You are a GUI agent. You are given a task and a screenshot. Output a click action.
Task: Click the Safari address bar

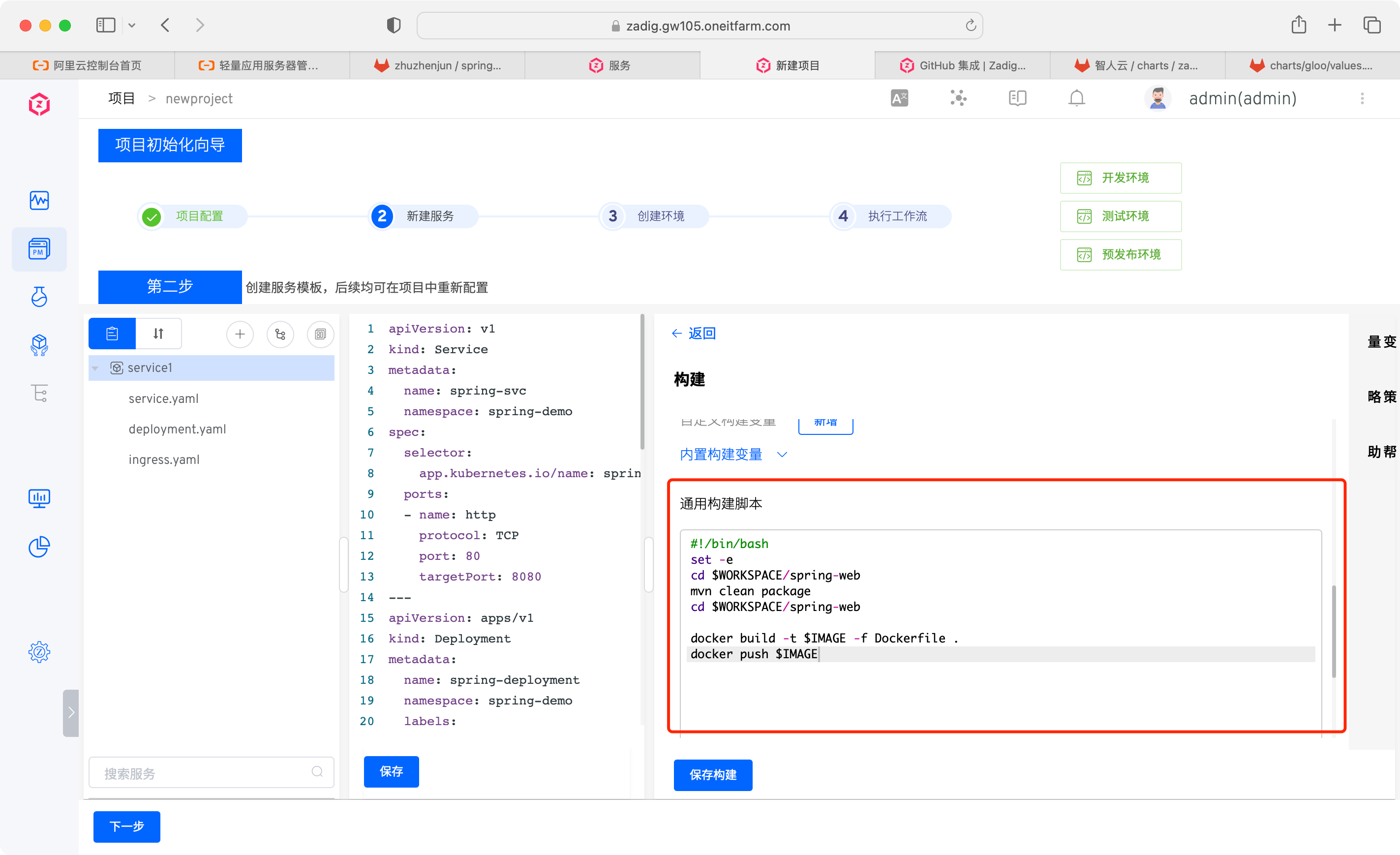point(700,26)
